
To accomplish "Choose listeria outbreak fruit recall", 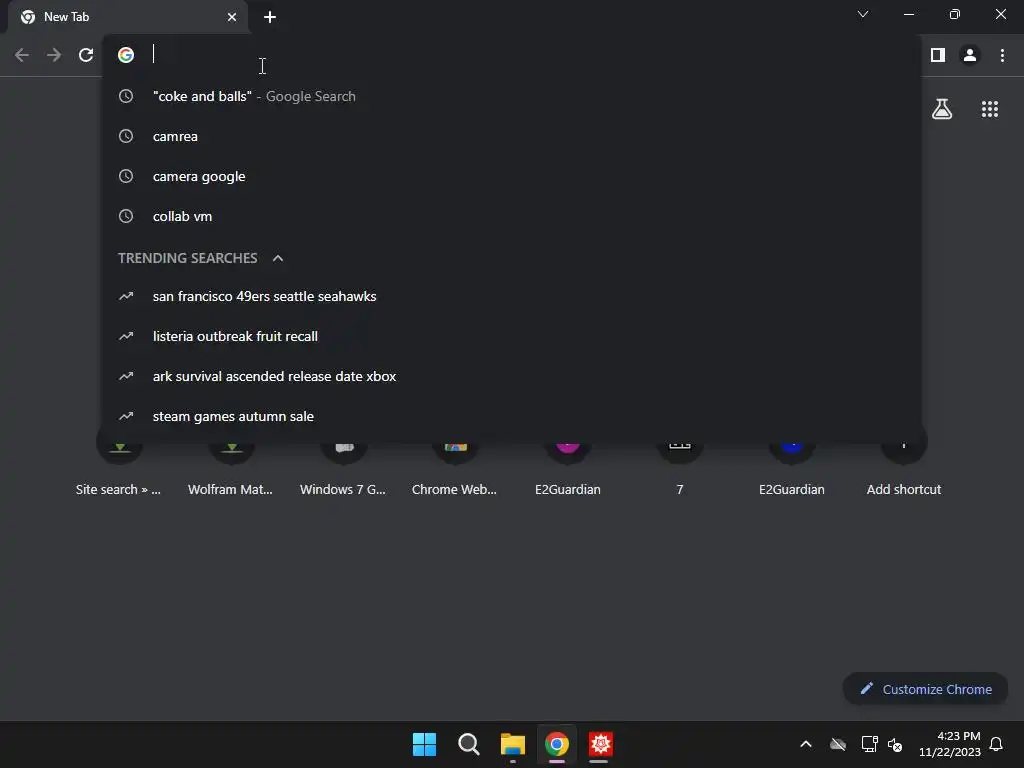I will click(x=511, y=336).
